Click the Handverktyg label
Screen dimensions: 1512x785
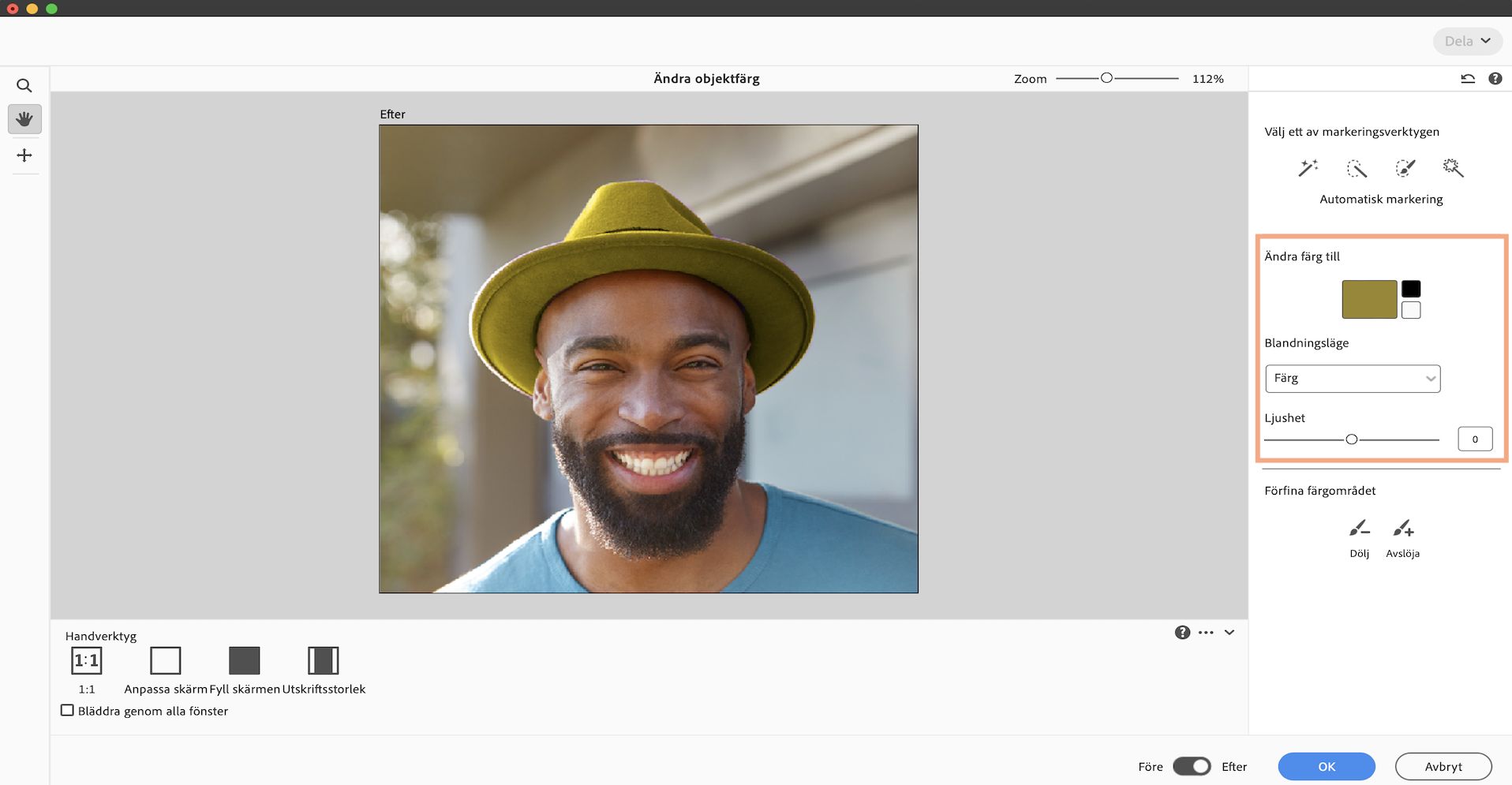coord(101,637)
